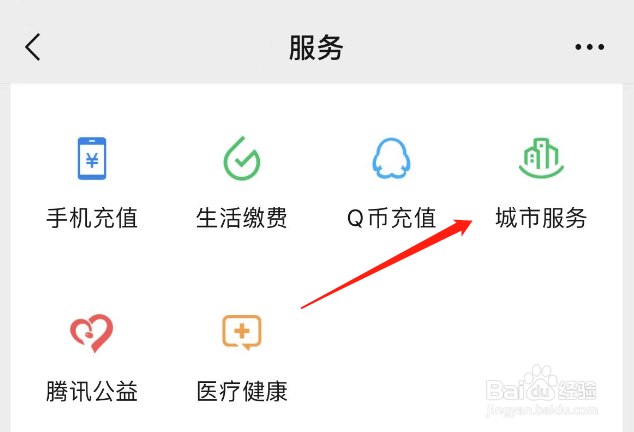
Task: Select the 手机充值 label
Action: (92, 218)
